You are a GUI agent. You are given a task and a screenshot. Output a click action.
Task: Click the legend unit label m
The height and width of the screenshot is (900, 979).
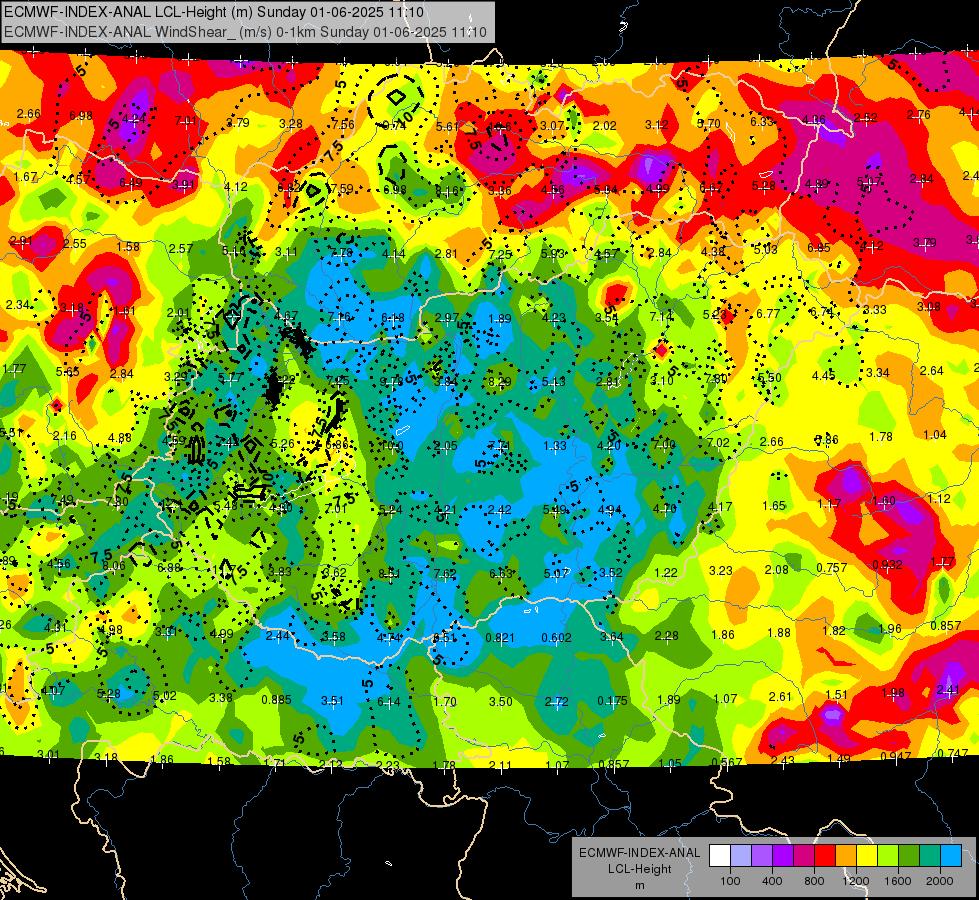coord(639,885)
